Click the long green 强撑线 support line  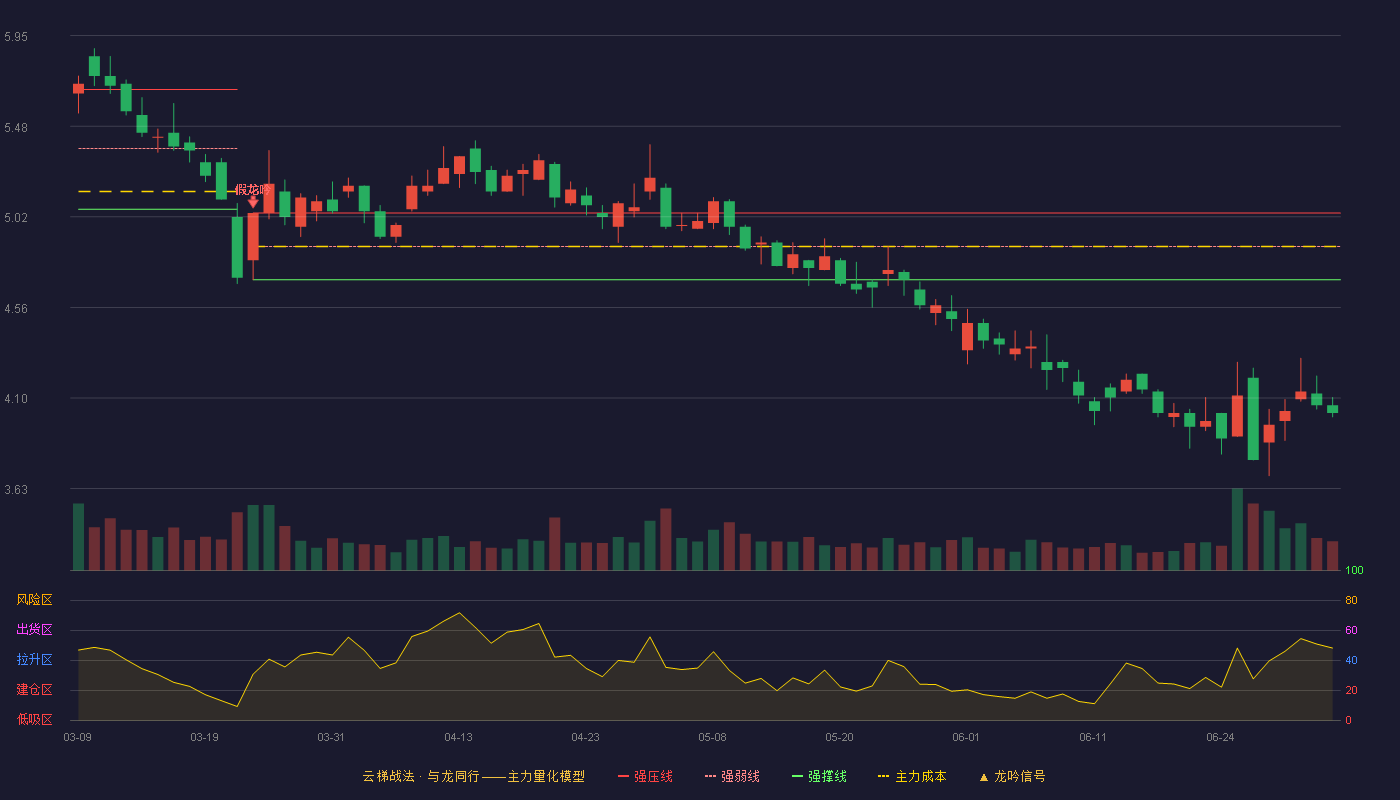797,280
